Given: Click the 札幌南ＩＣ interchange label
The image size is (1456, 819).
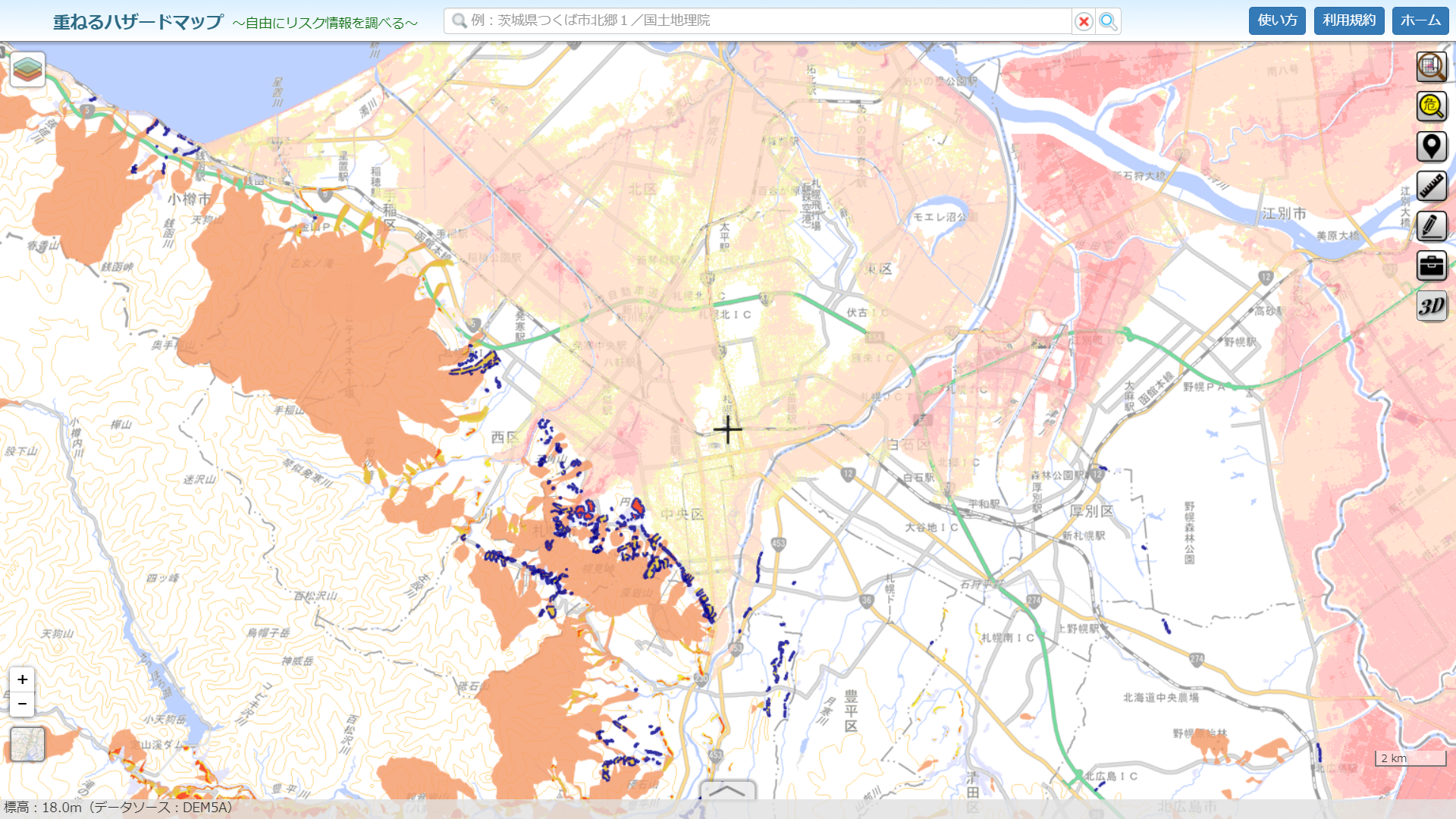Looking at the screenshot, I should [1008, 638].
